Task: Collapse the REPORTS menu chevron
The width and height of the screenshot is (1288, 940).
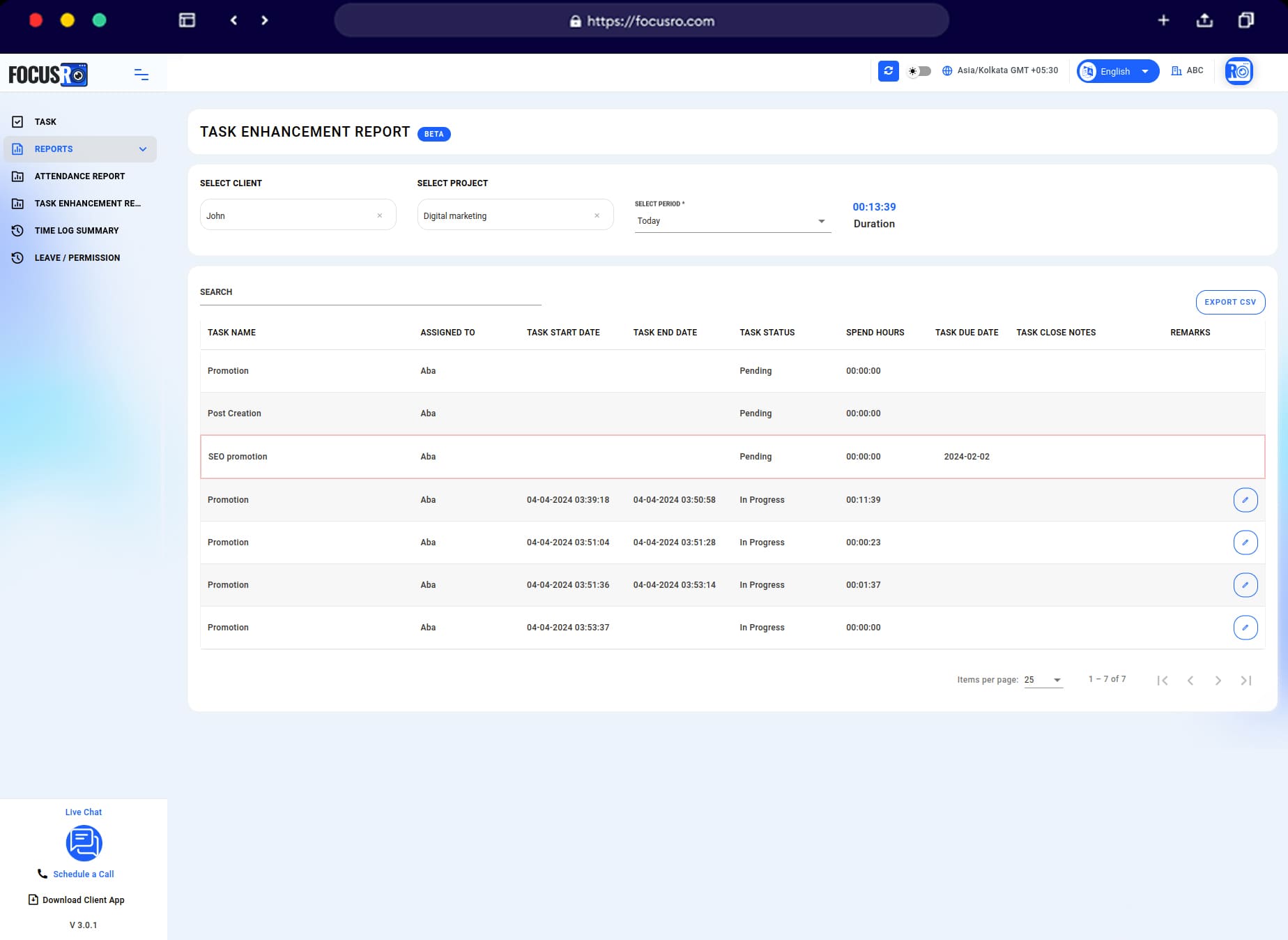Action: point(143,149)
